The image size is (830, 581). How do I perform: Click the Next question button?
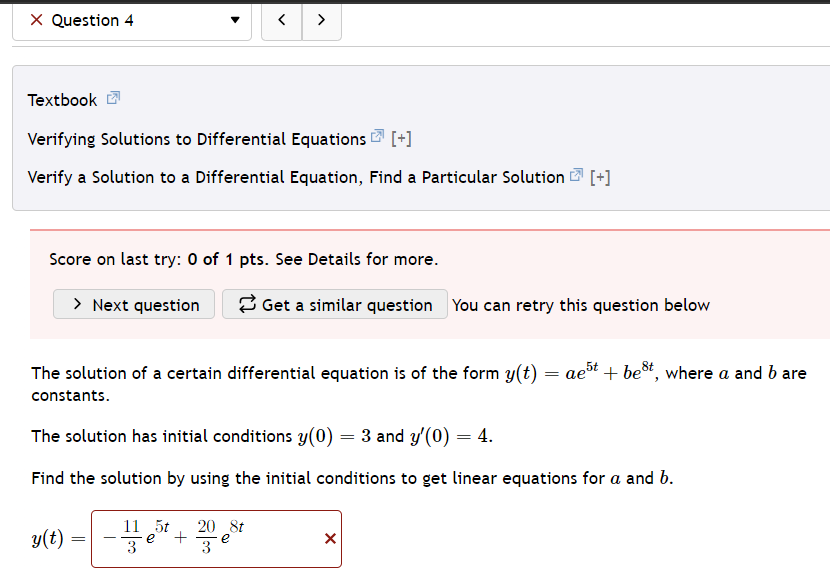tap(133, 305)
